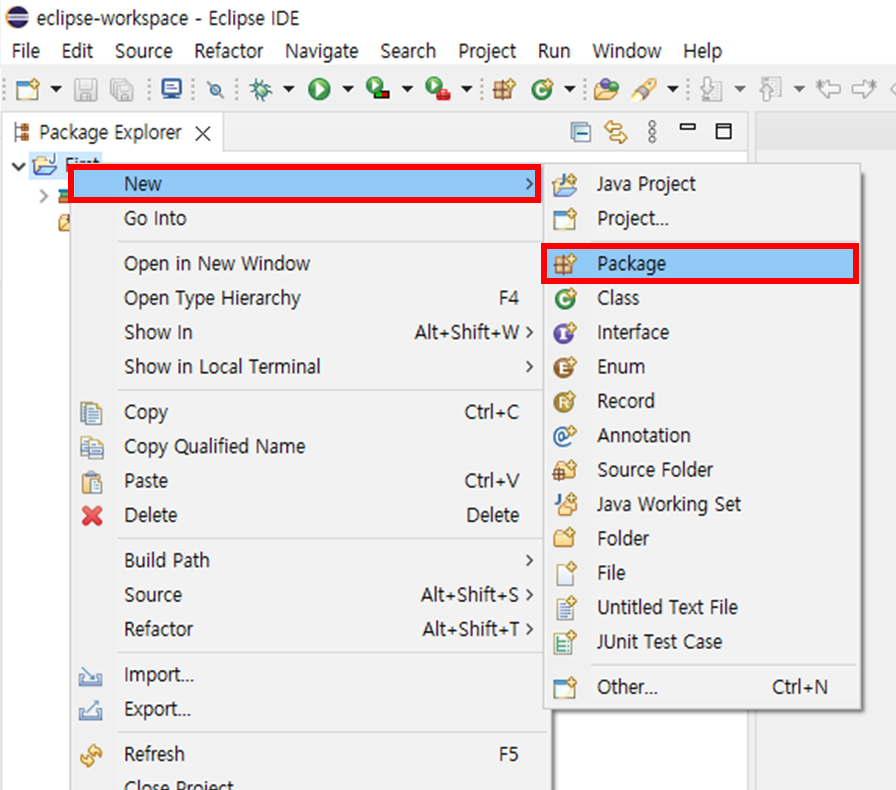Open the Help menu
The image size is (896, 790).
point(702,51)
